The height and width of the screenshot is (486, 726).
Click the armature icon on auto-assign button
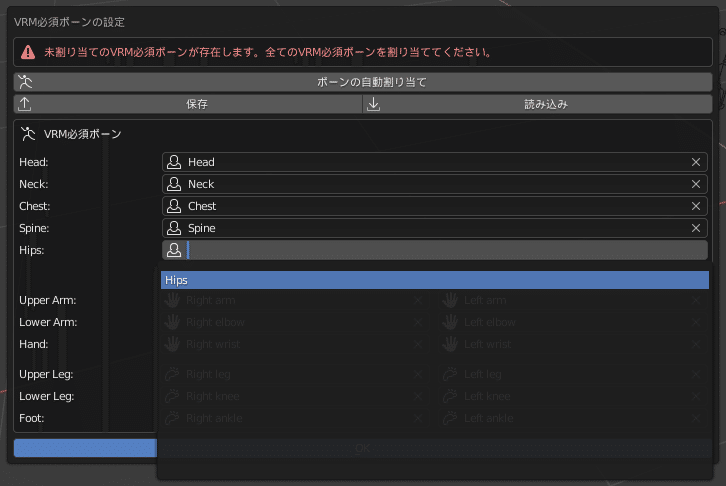25,82
